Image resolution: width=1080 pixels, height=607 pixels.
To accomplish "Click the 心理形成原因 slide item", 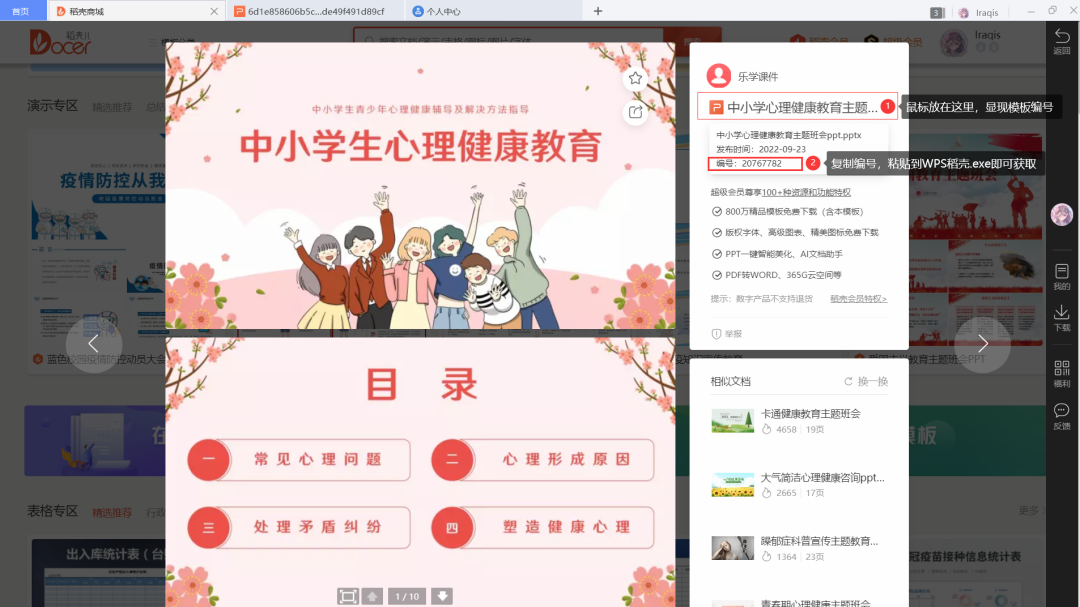I will 543,460.
